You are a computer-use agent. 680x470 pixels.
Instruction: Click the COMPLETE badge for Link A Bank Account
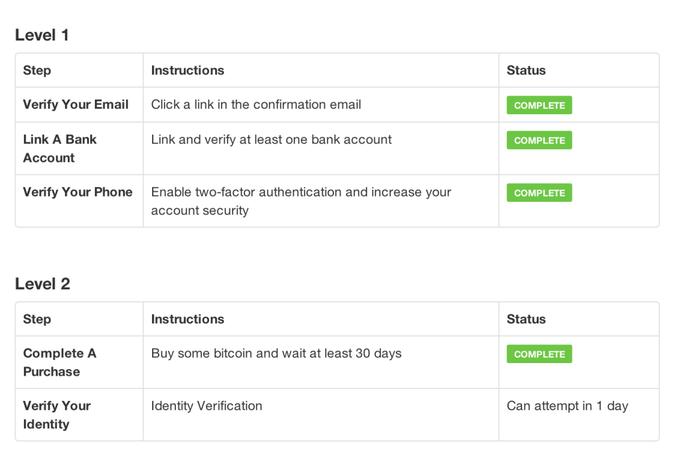click(539, 140)
